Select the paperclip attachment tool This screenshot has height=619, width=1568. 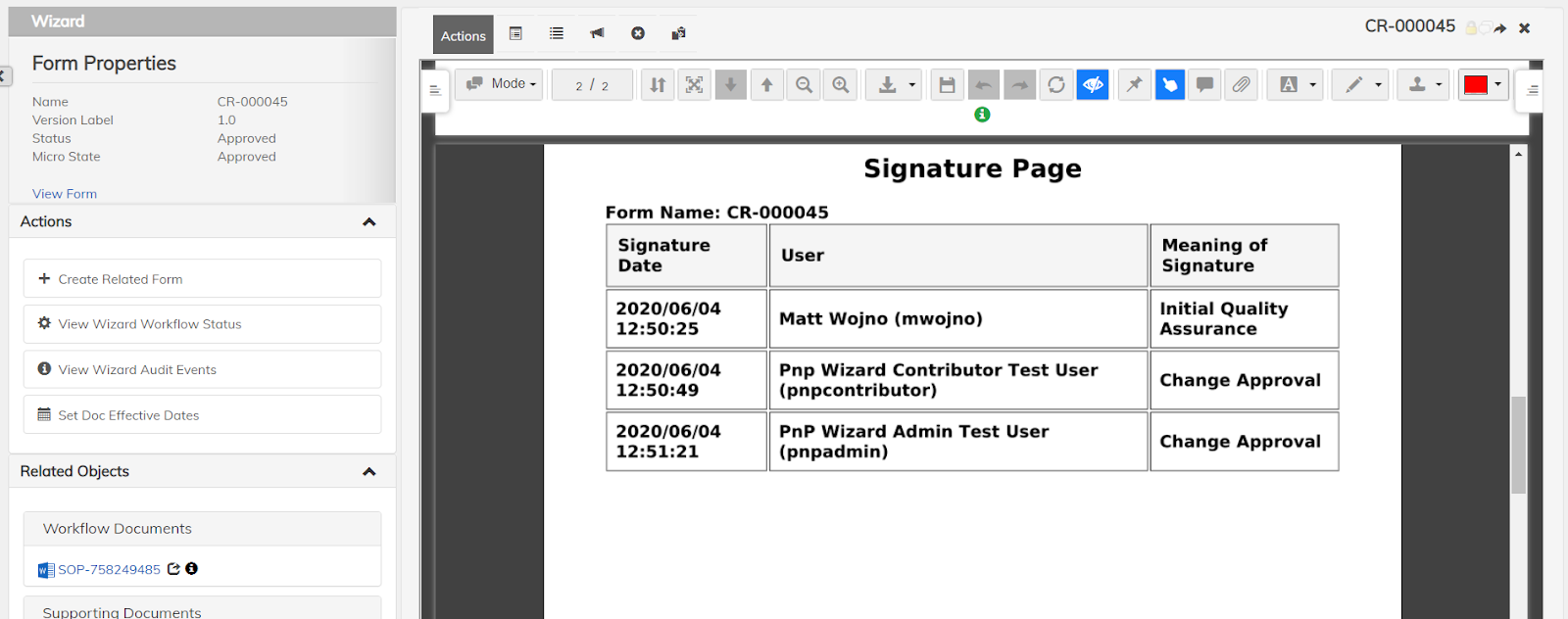pos(1241,85)
